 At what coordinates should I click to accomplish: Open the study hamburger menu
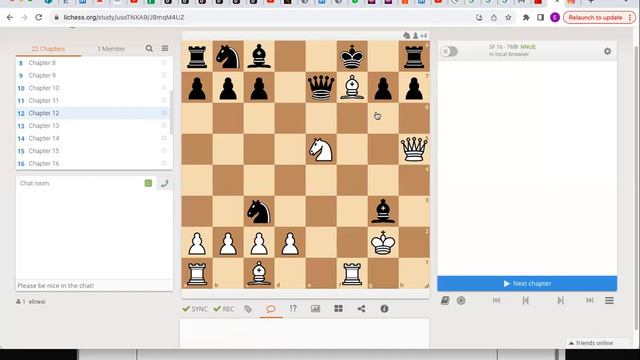pyautogui.click(x=165, y=48)
